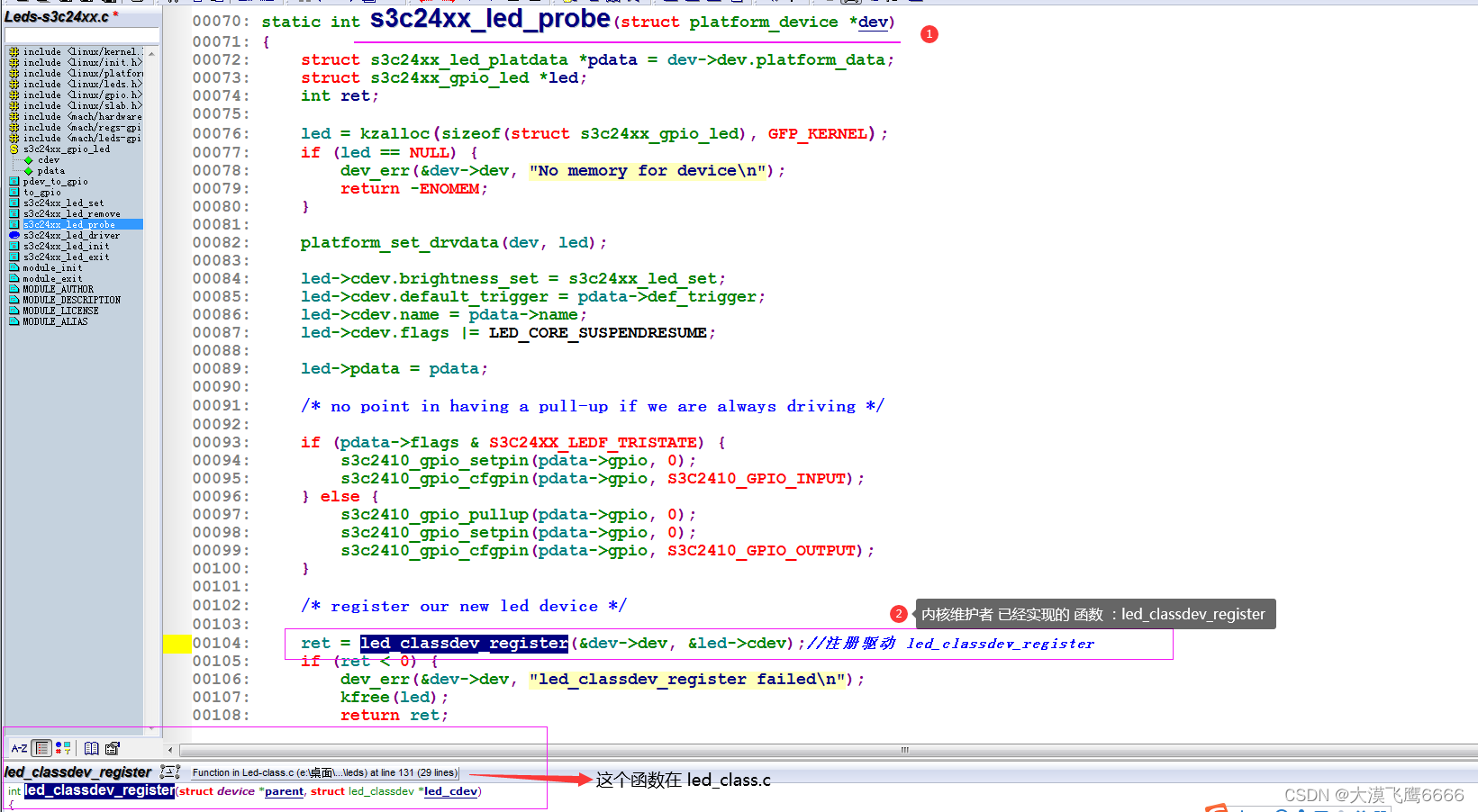Click left arrow of horizontal code scrollbar
The height and width of the screenshot is (812, 1478).
(x=170, y=750)
